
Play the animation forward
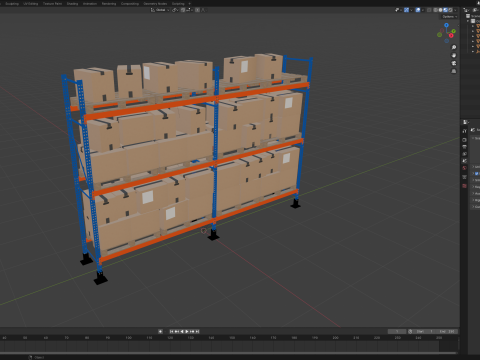[187, 331]
